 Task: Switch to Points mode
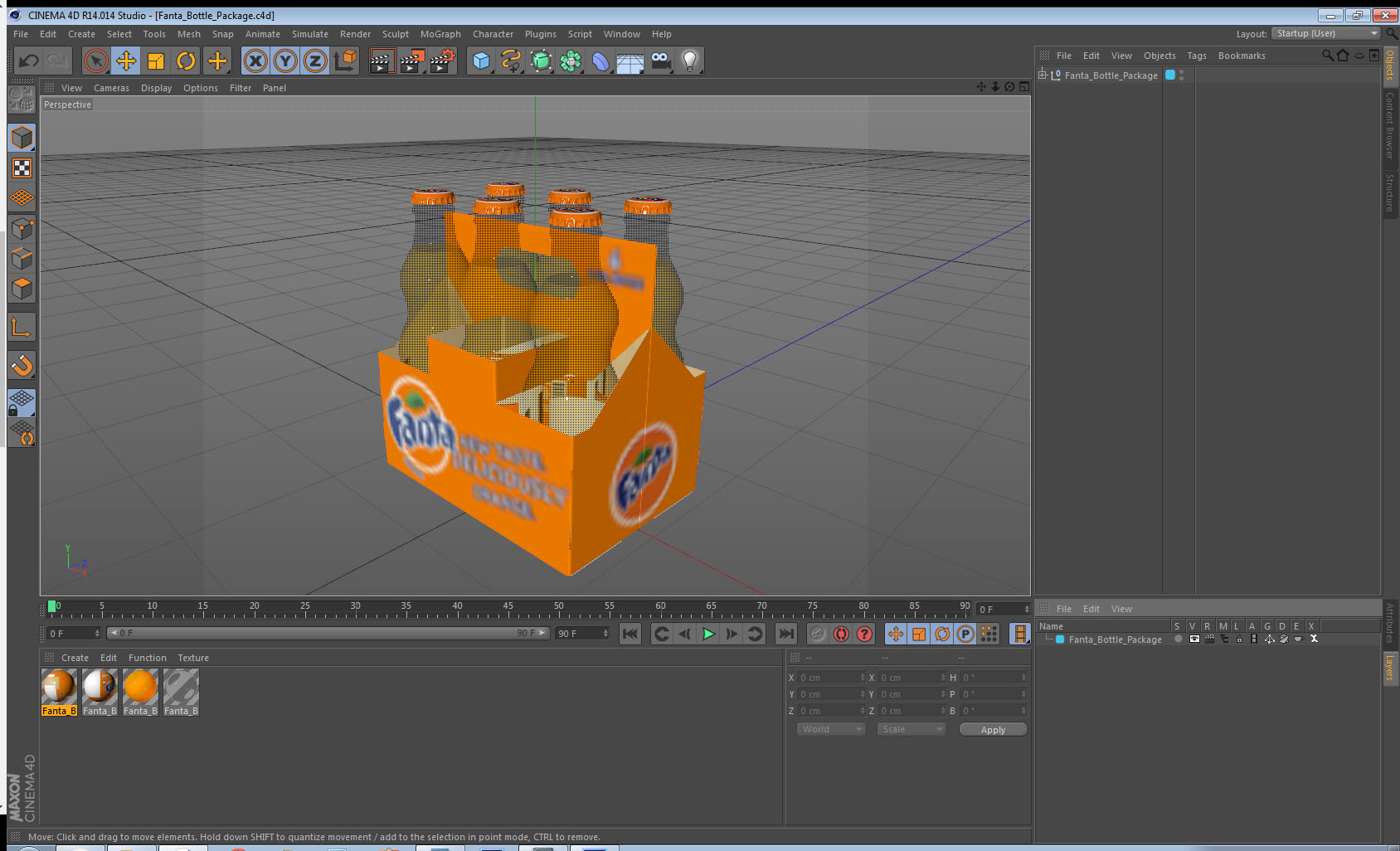point(22,228)
